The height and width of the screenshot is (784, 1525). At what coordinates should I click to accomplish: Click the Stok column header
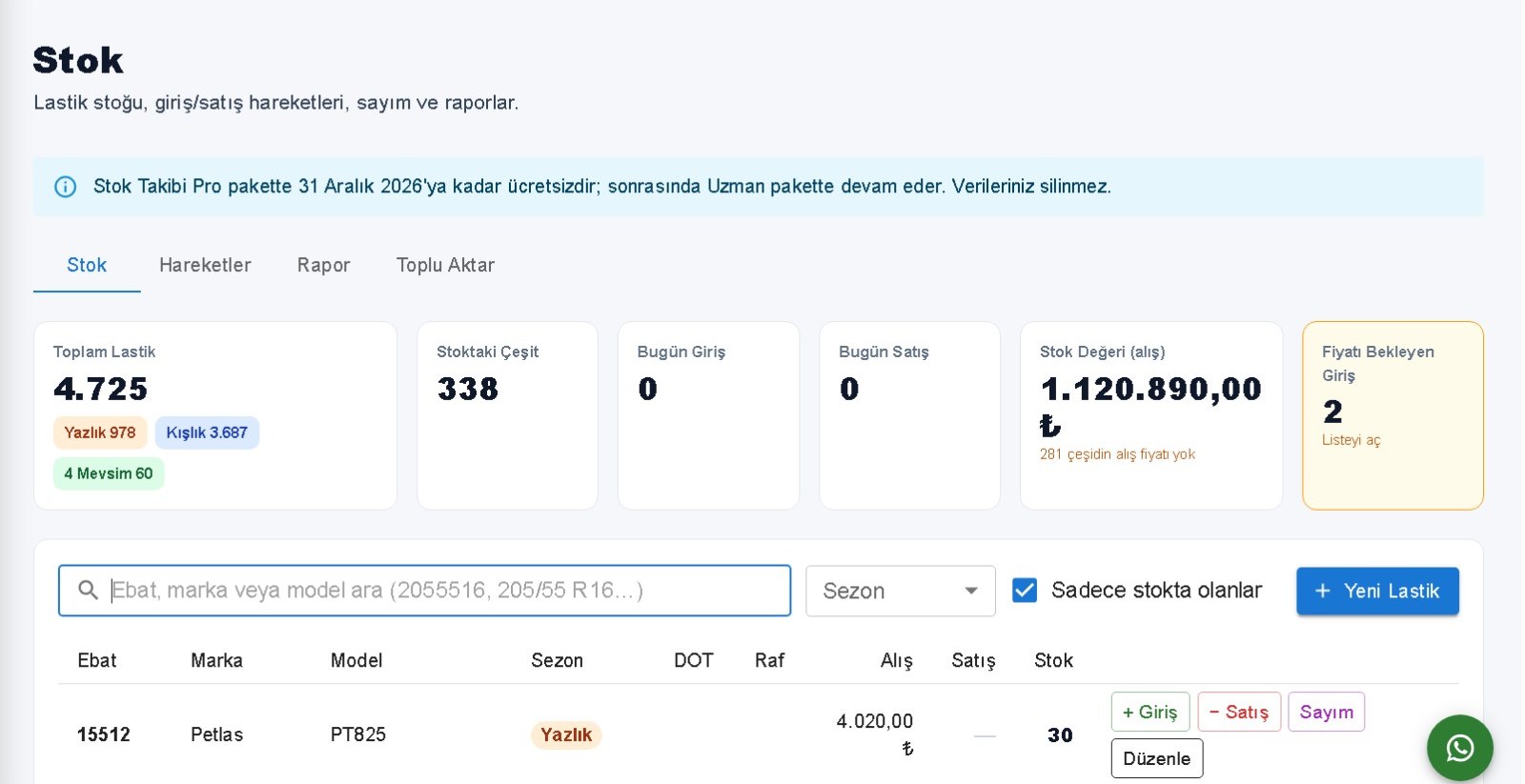point(1053,660)
